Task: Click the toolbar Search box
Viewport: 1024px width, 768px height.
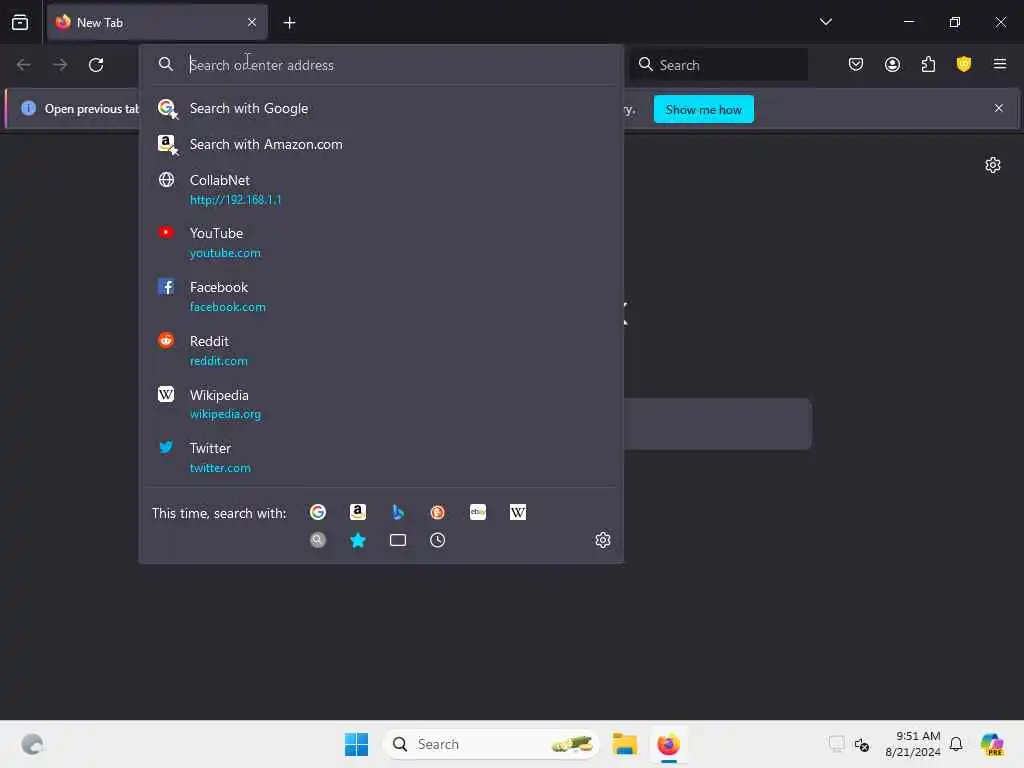Action: [x=718, y=65]
